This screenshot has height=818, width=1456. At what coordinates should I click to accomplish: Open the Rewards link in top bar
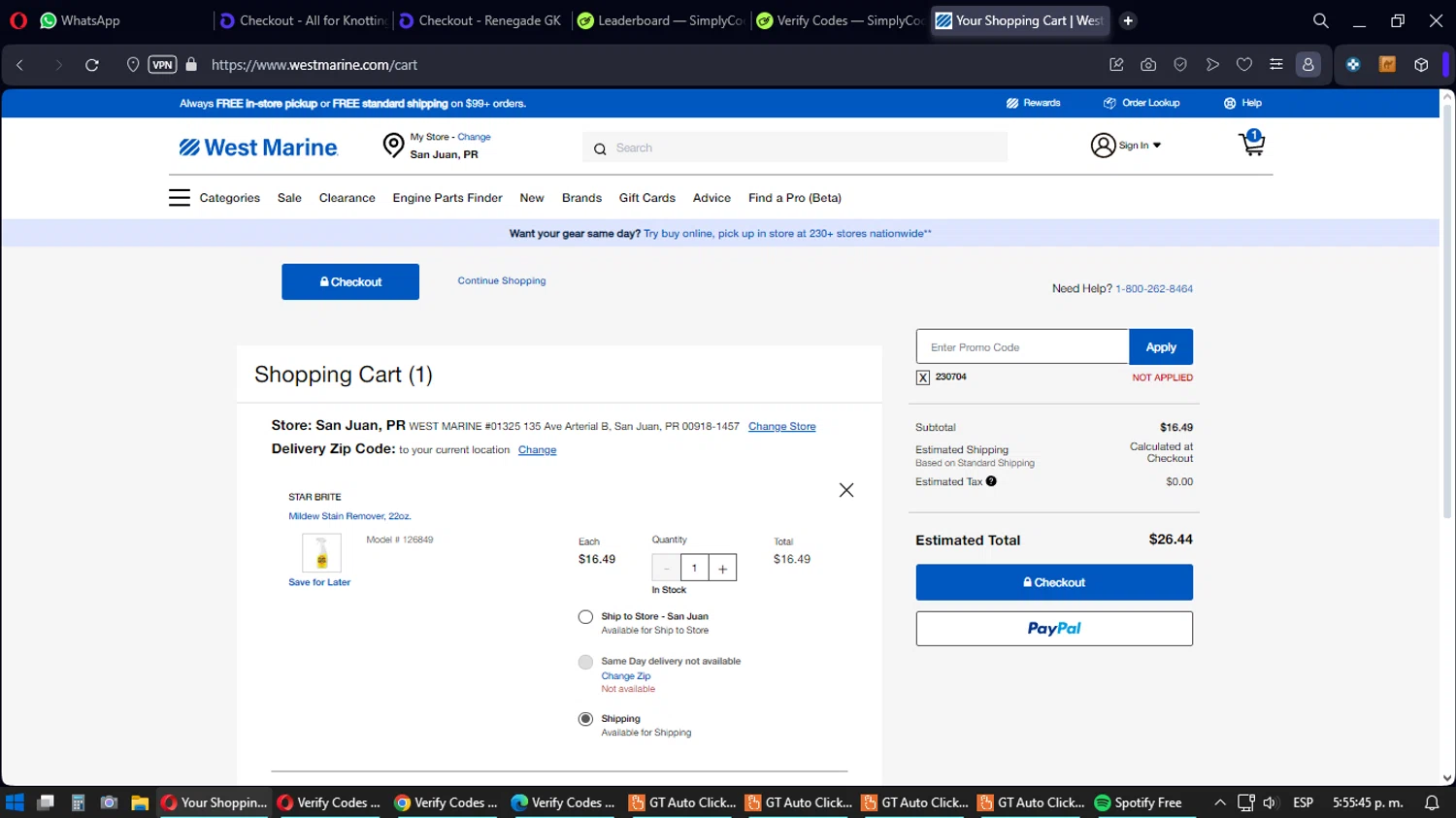tap(1034, 103)
